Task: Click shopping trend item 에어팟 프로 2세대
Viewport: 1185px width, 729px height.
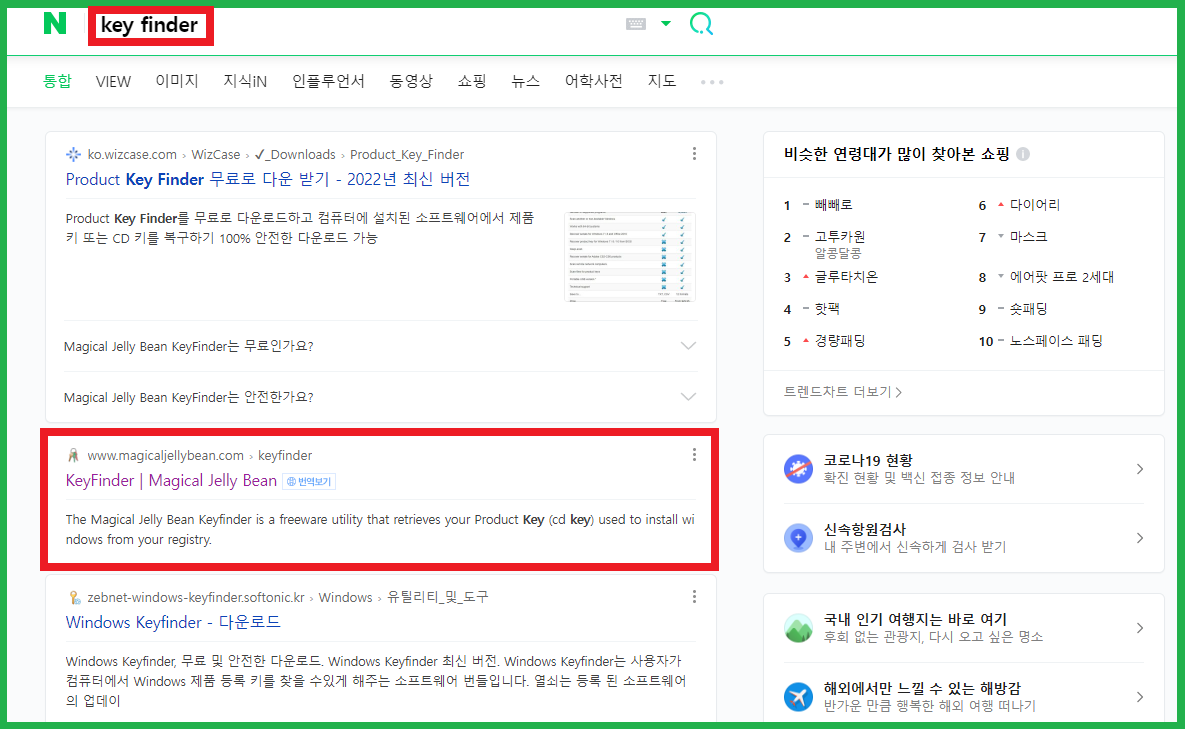Action: (1062, 276)
